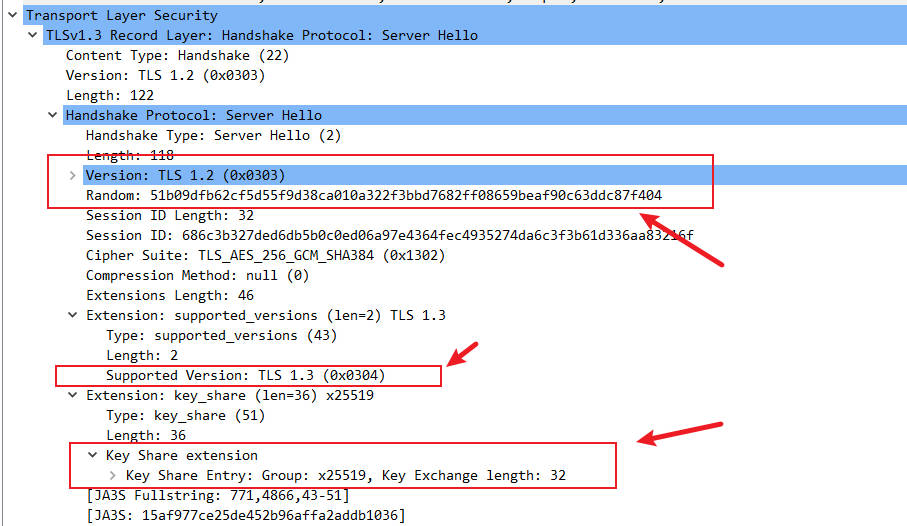
Task: Select Key Share Entry Group x25519 row
Action: [x=346, y=476]
